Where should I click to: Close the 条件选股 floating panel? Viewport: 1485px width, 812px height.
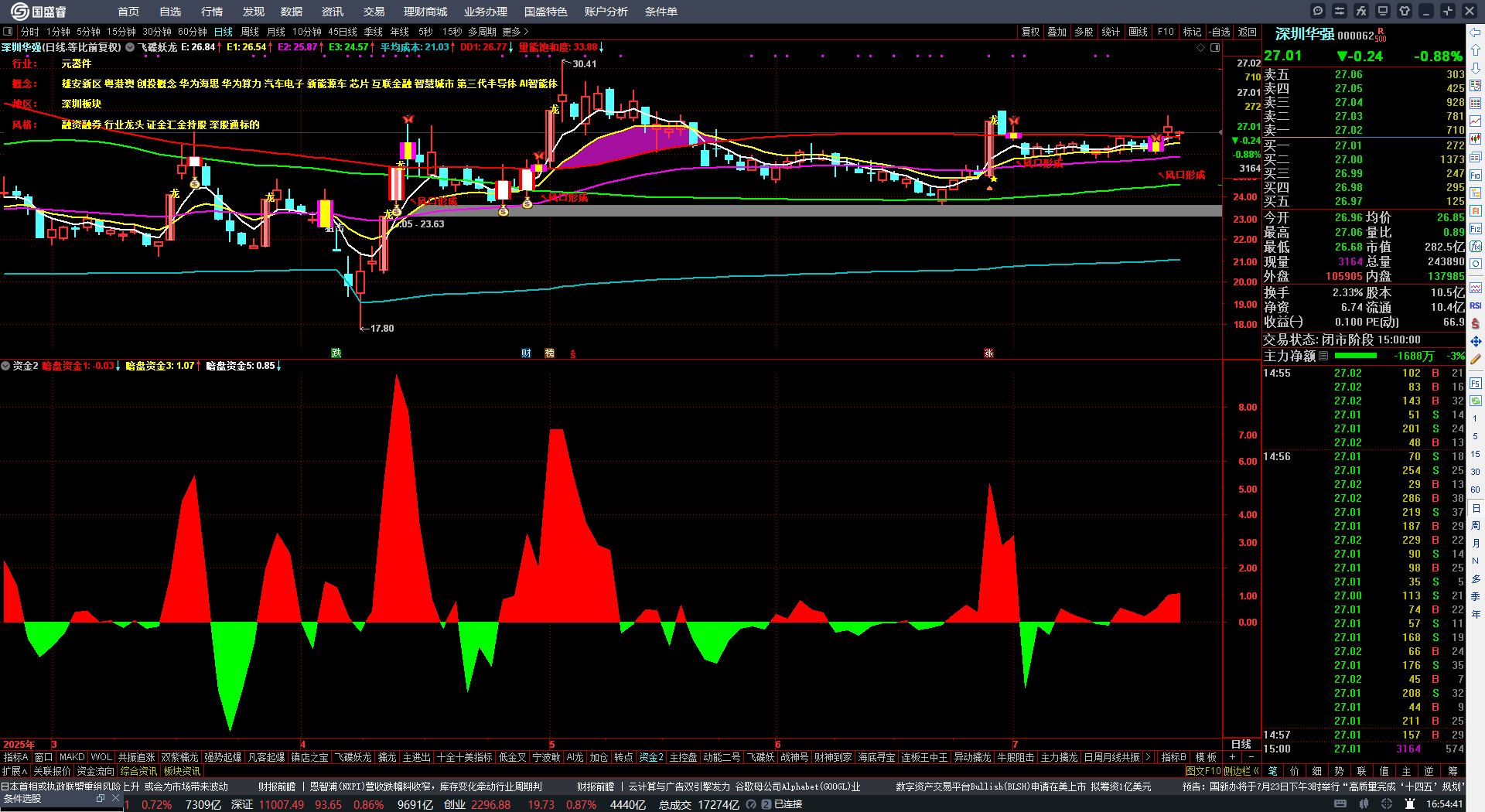click(115, 798)
